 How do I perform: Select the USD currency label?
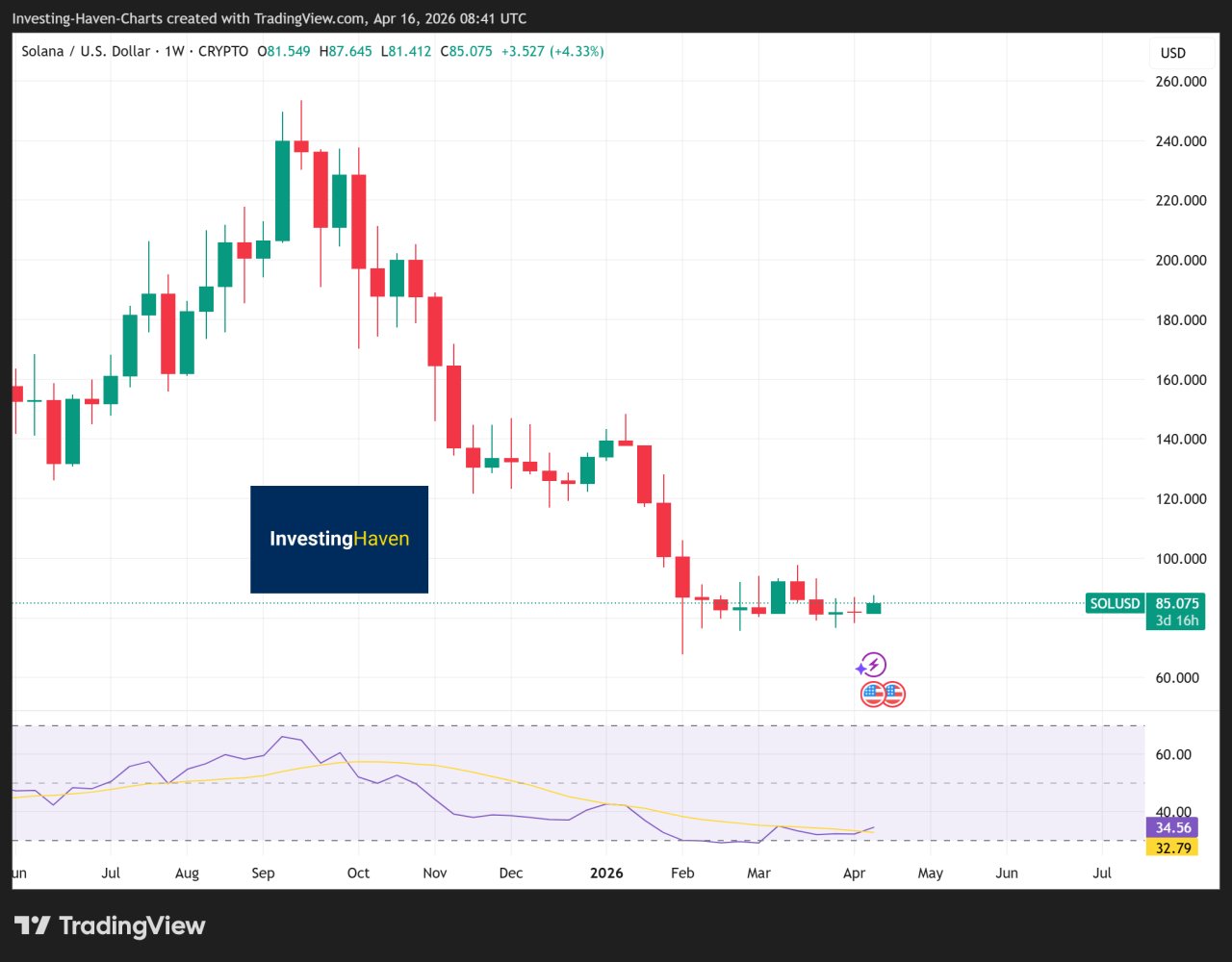point(1172,53)
